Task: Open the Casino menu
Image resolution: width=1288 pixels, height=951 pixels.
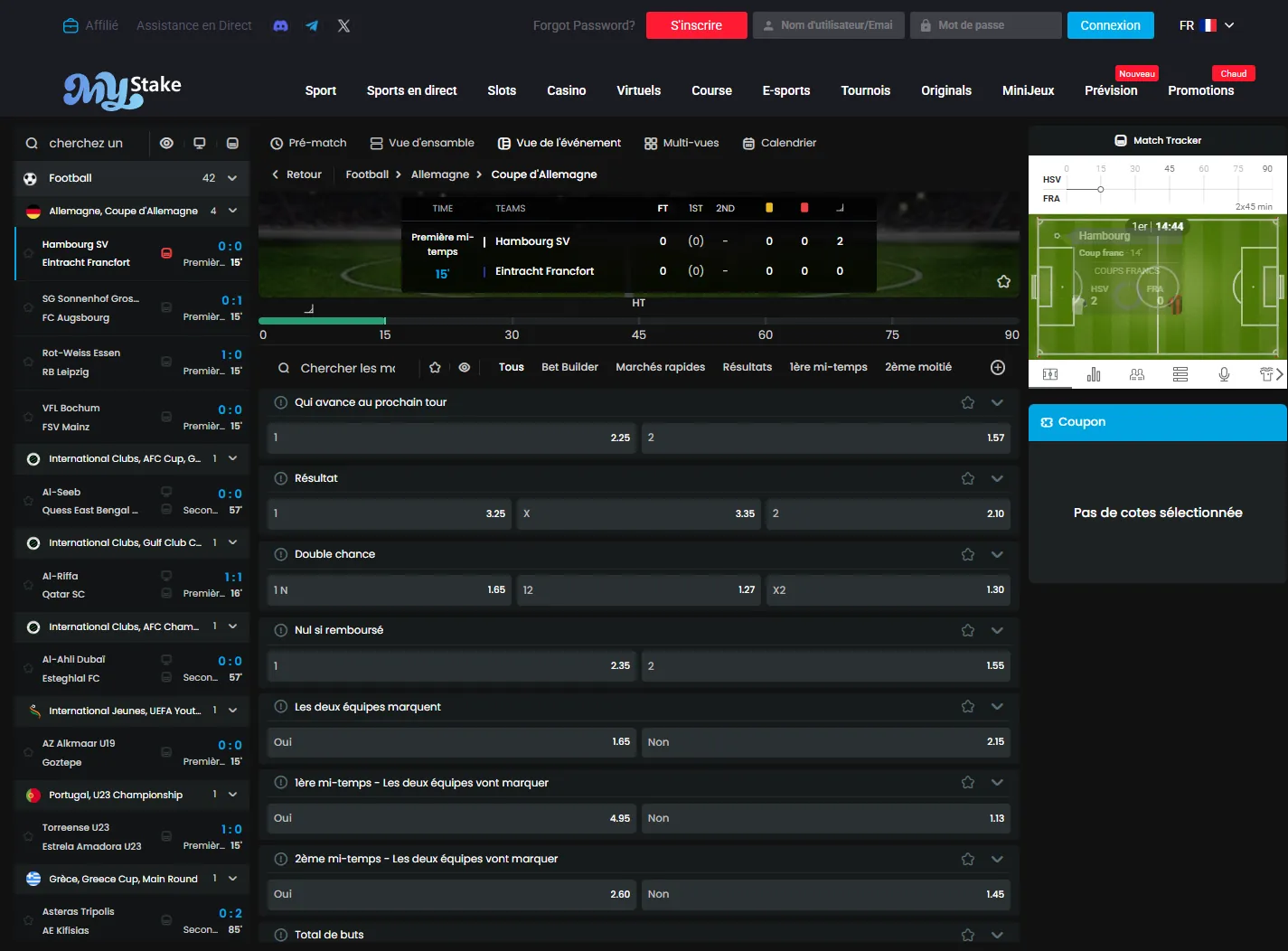Action: [x=567, y=90]
